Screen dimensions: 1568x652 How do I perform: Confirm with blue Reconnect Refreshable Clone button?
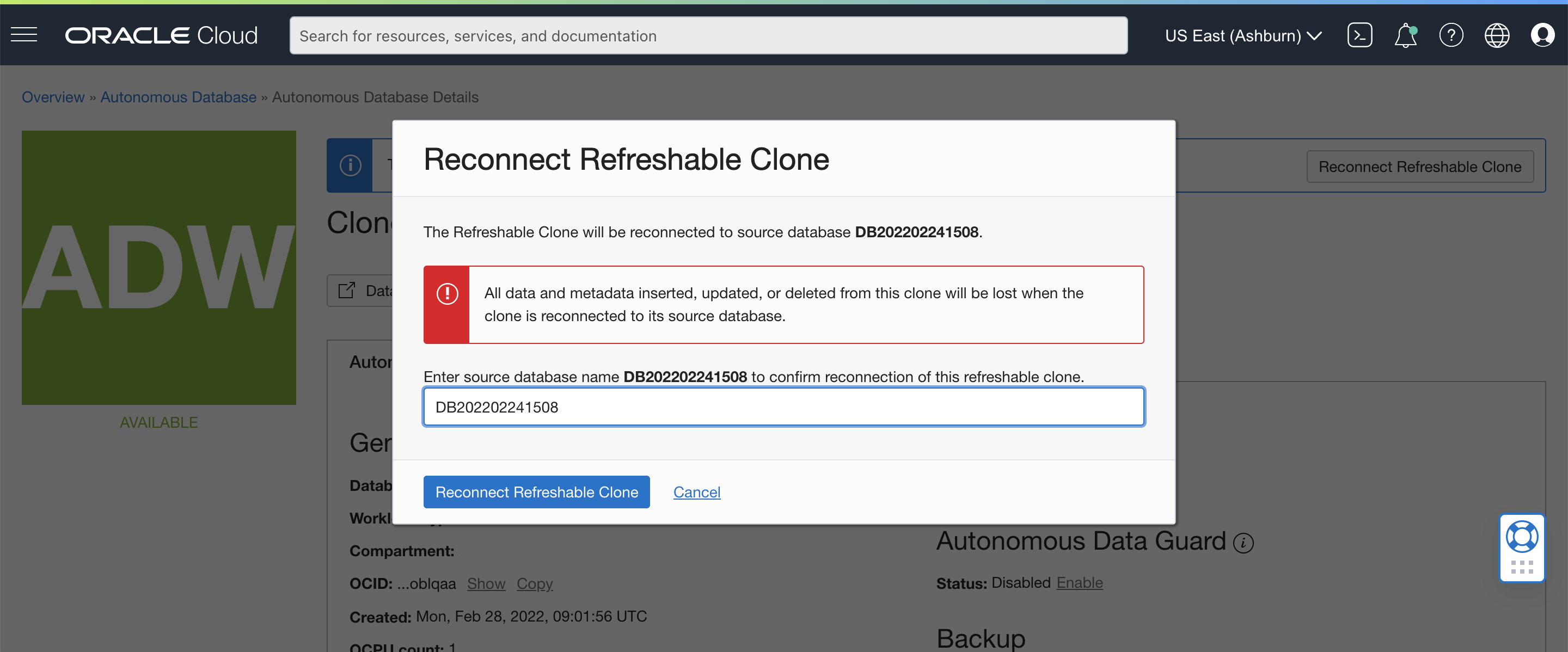(536, 491)
